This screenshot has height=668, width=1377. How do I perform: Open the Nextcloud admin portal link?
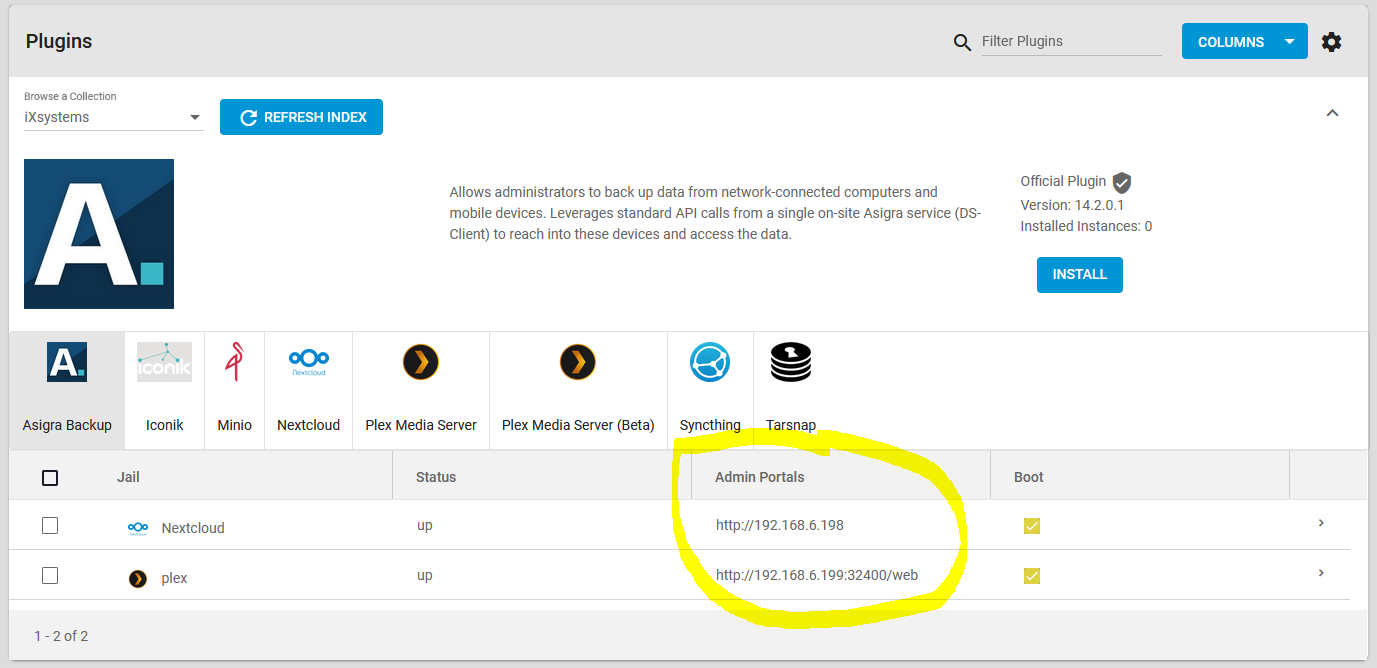[780, 525]
